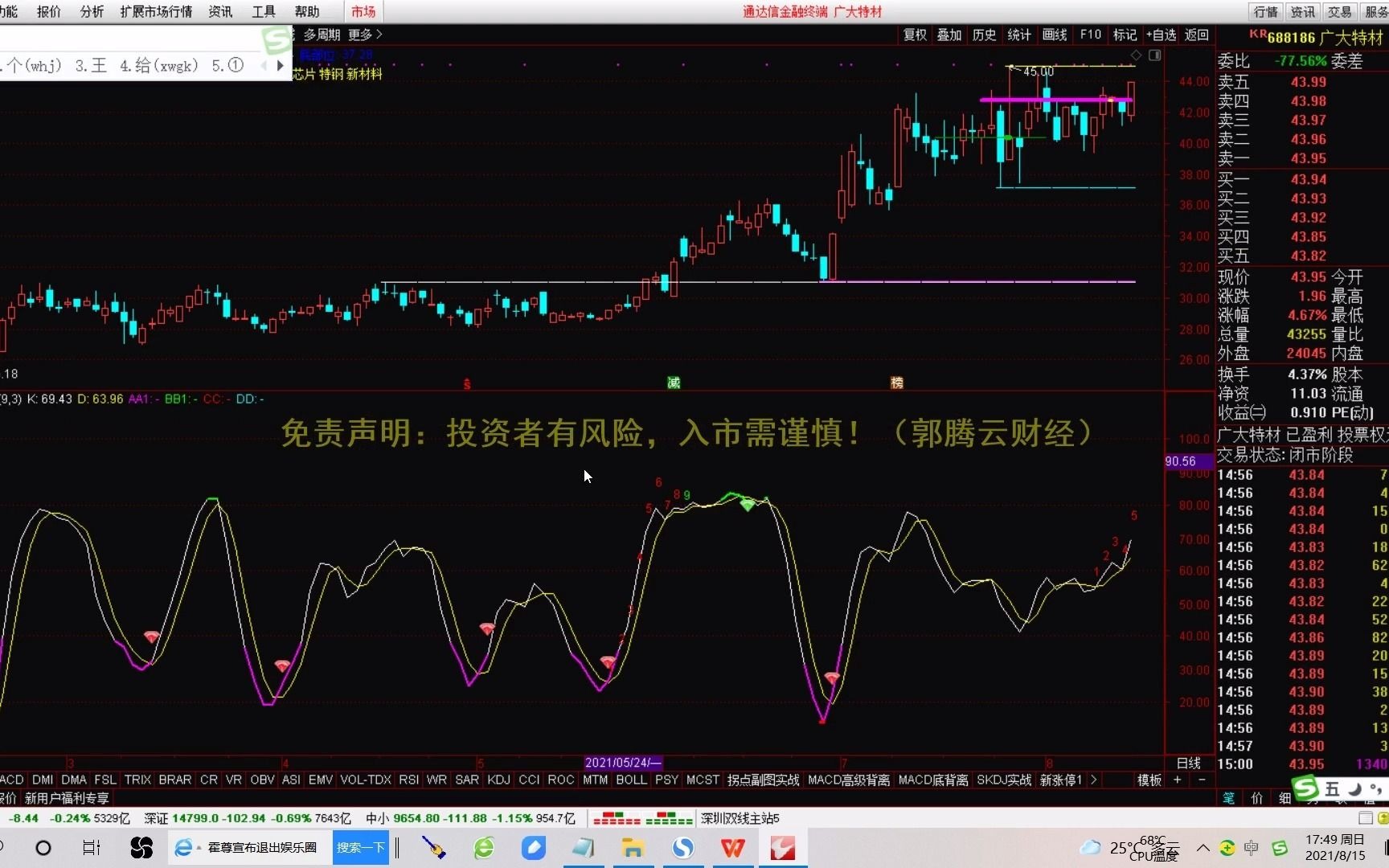This screenshot has height=868, width=1389.
Task: Open the 分析 menu
Action: [x=92, y=11]
